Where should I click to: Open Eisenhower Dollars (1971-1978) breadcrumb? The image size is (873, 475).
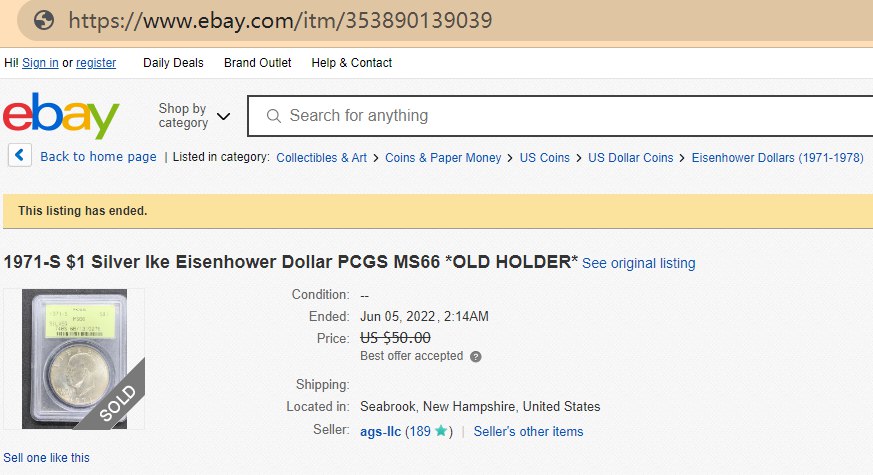(777, 157)
